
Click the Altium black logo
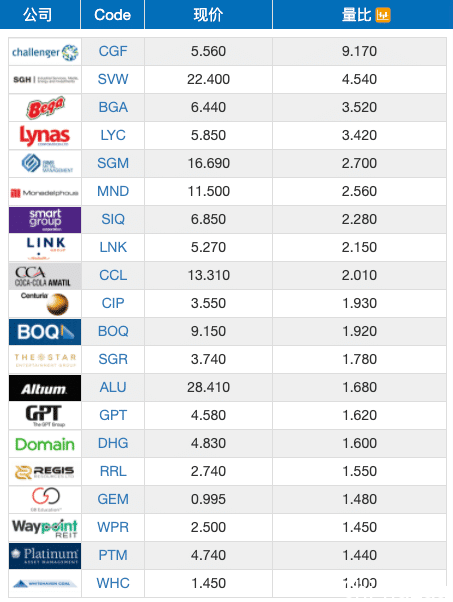pyautogui.click(x=45, y=388)
